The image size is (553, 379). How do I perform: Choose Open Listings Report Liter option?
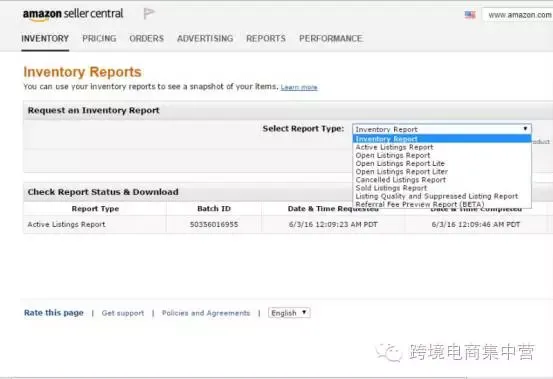pos(442,172)
